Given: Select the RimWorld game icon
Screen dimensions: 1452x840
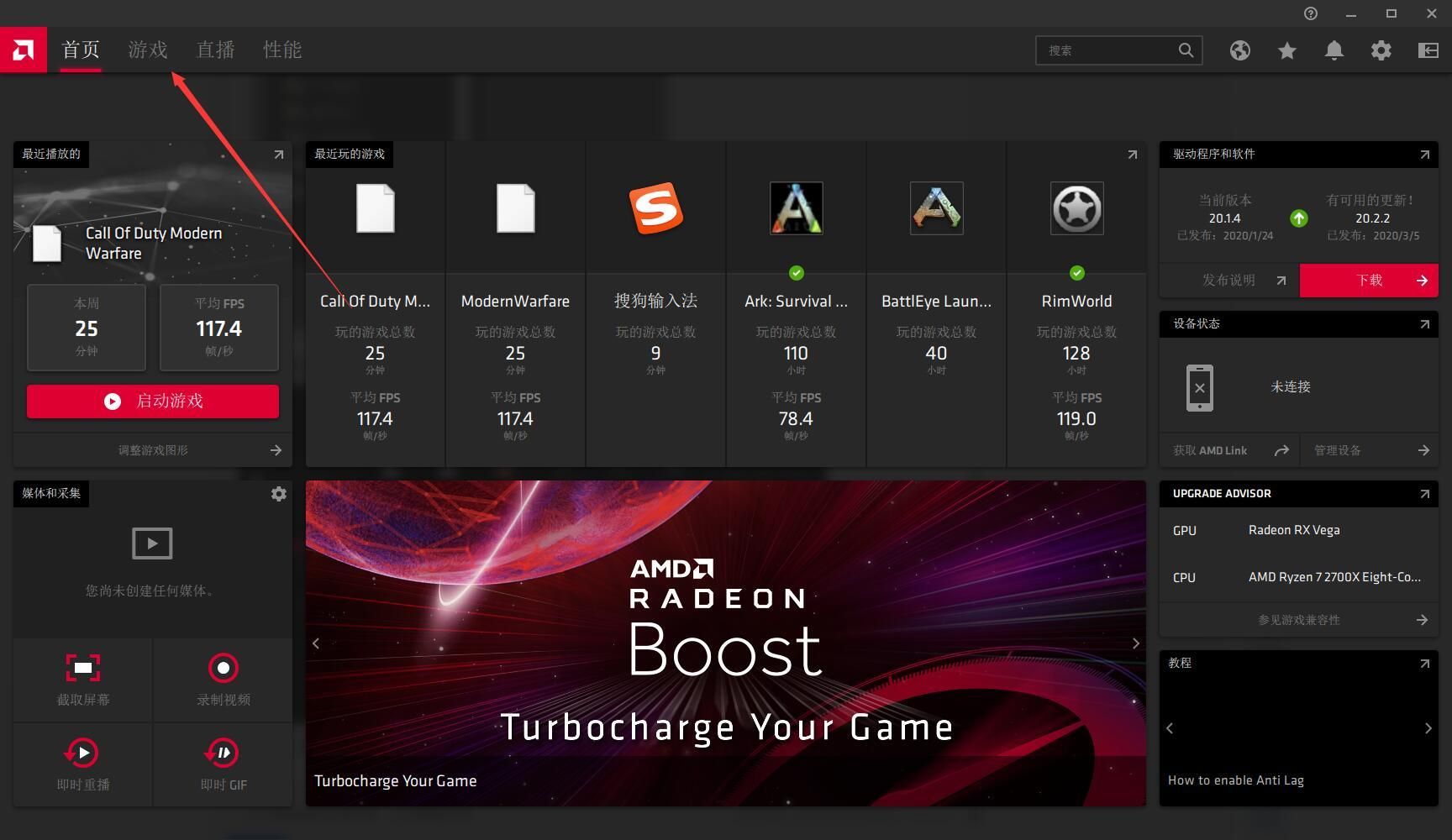Looking at the screenshot, I should coord(1076,208).
